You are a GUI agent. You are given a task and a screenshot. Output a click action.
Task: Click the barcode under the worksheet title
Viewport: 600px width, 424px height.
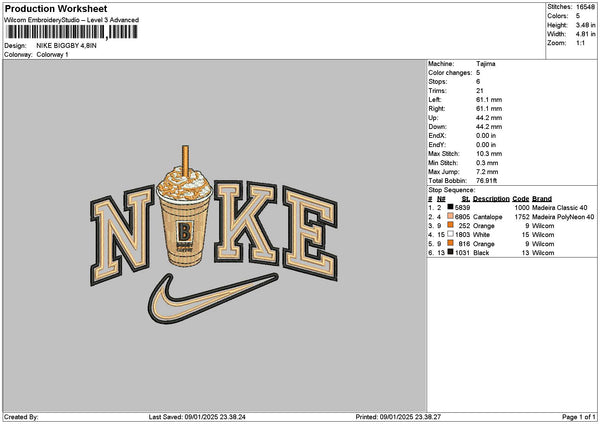[72, 32]
